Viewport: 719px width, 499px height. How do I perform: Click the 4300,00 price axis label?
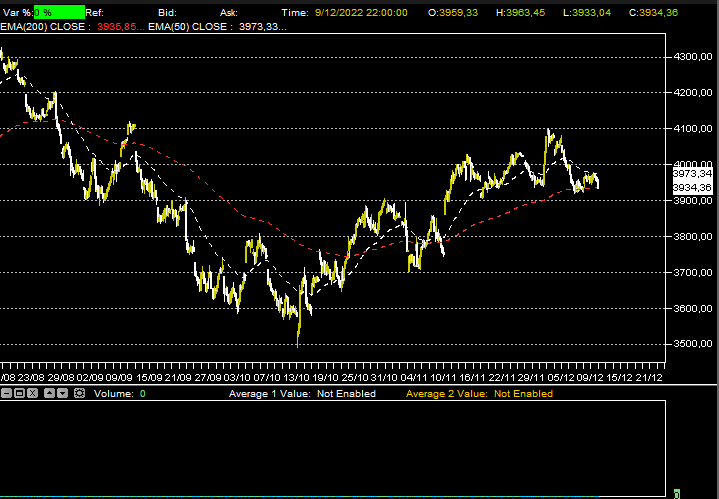(692, 57)
